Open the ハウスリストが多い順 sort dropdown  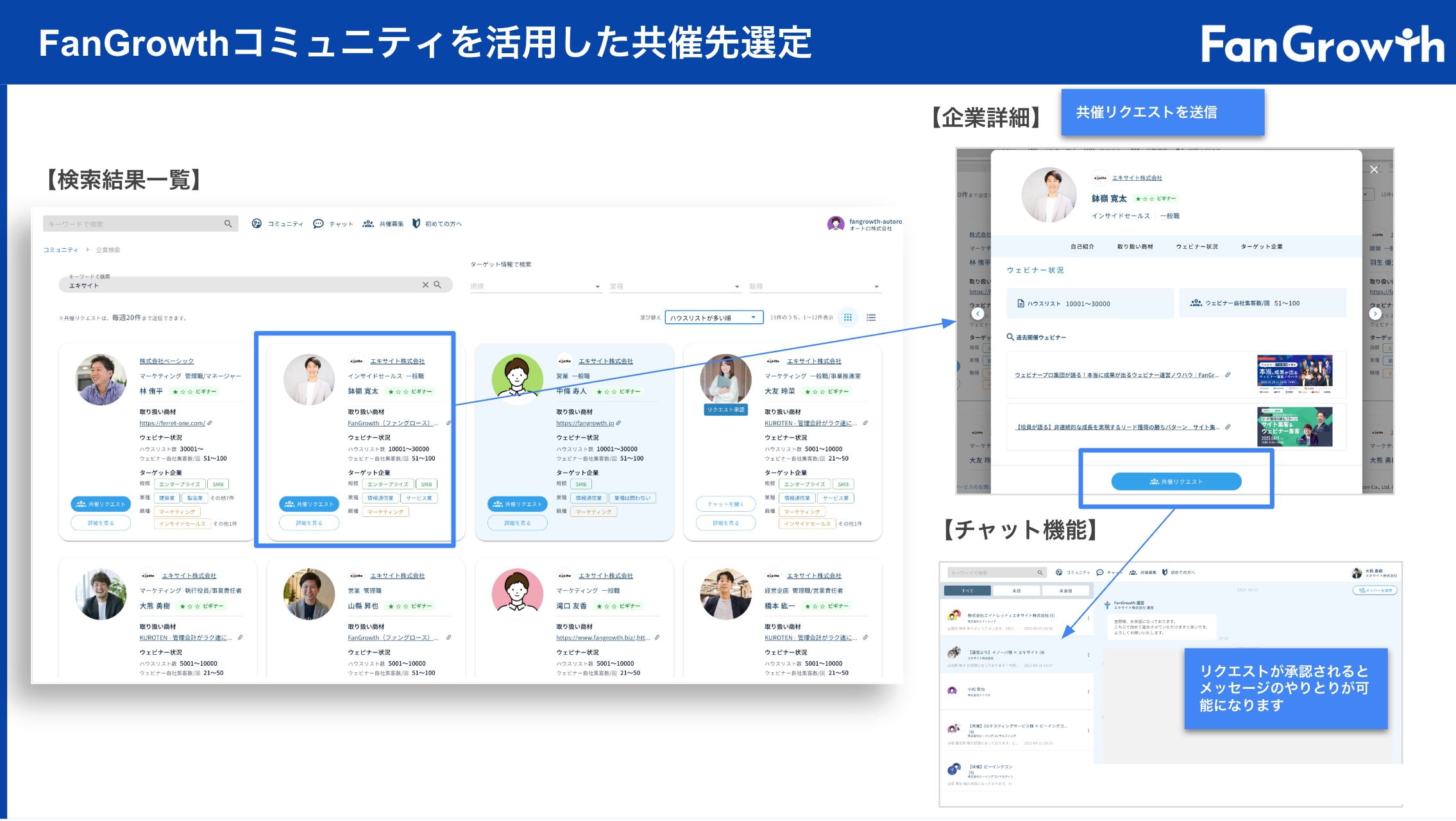714,317
